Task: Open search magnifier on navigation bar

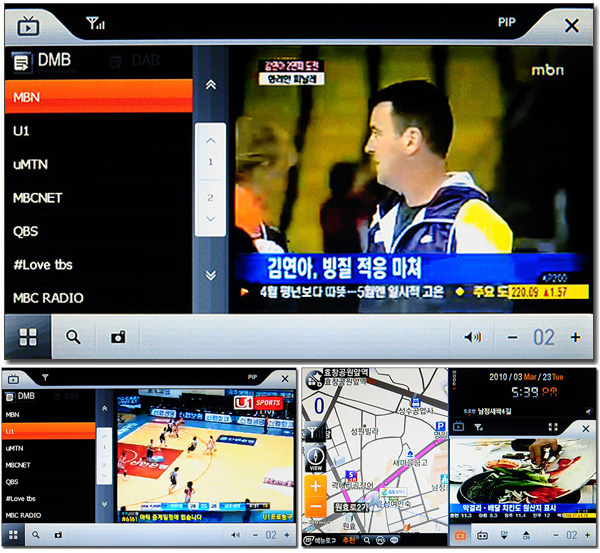Action: coord(367,540)
